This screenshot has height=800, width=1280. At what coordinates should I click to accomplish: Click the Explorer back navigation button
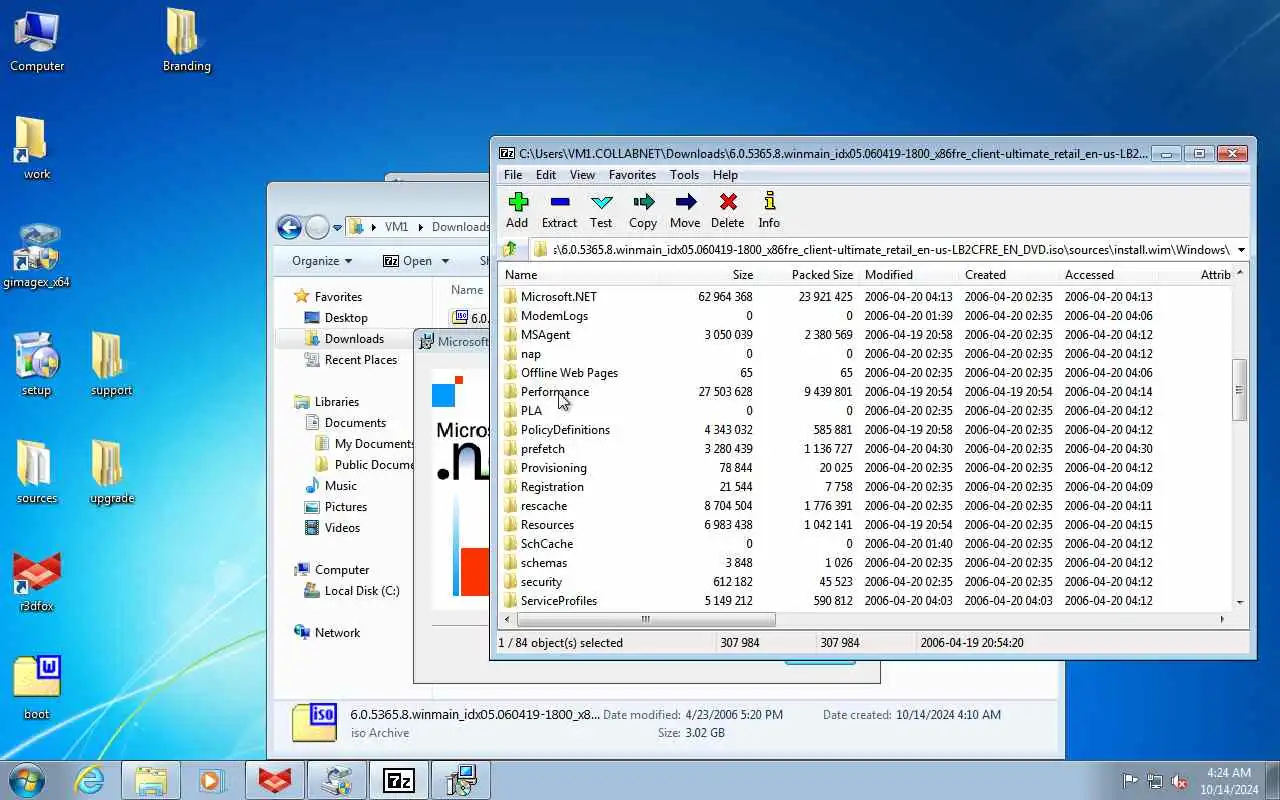coord(290,228)
